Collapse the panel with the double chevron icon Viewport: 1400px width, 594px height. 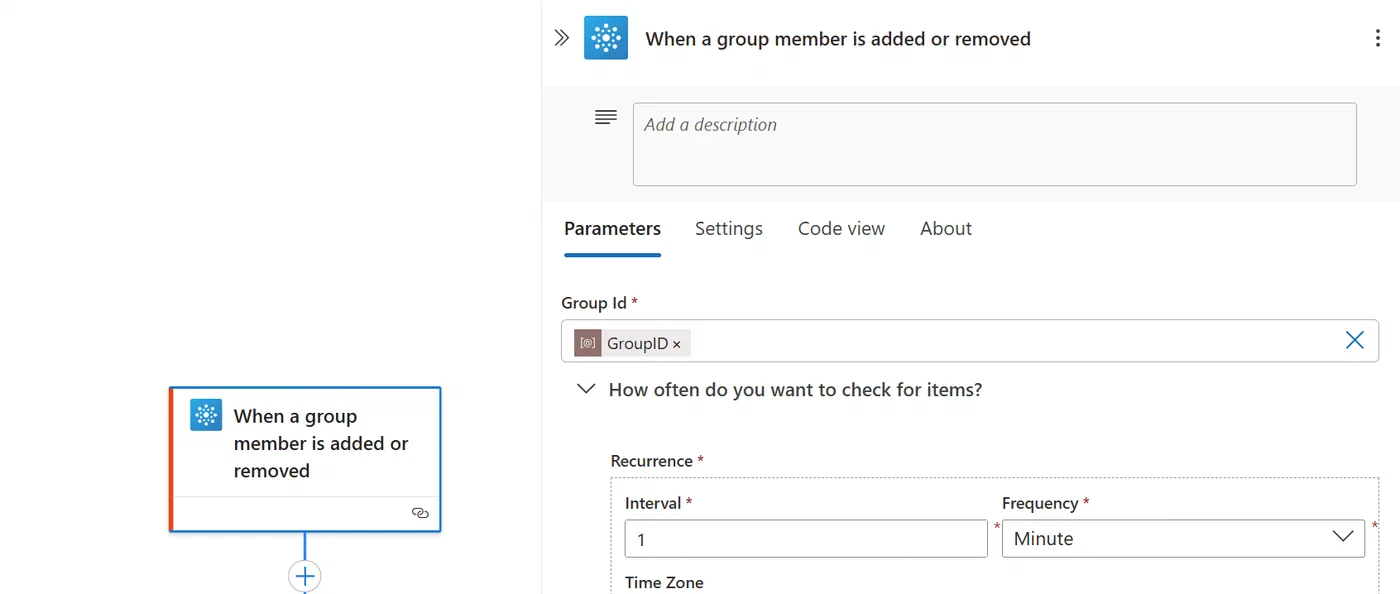[562, 38]
